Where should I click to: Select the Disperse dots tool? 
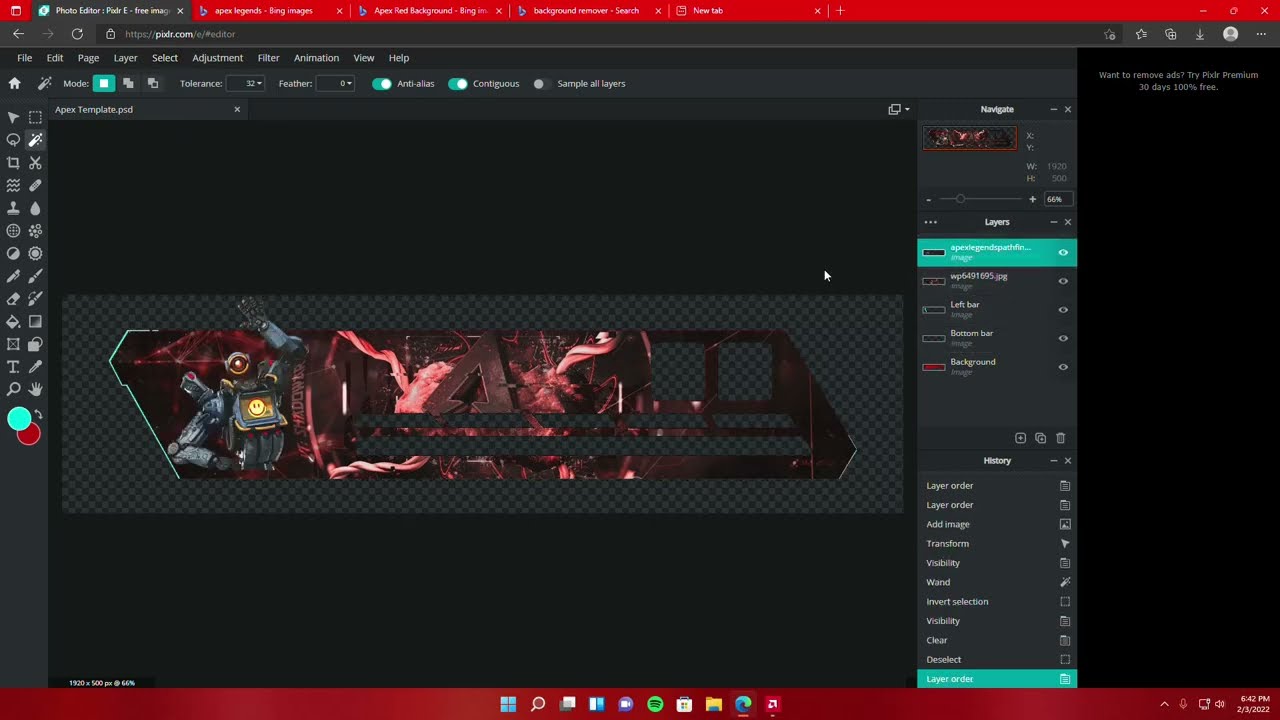click(35, 231)
